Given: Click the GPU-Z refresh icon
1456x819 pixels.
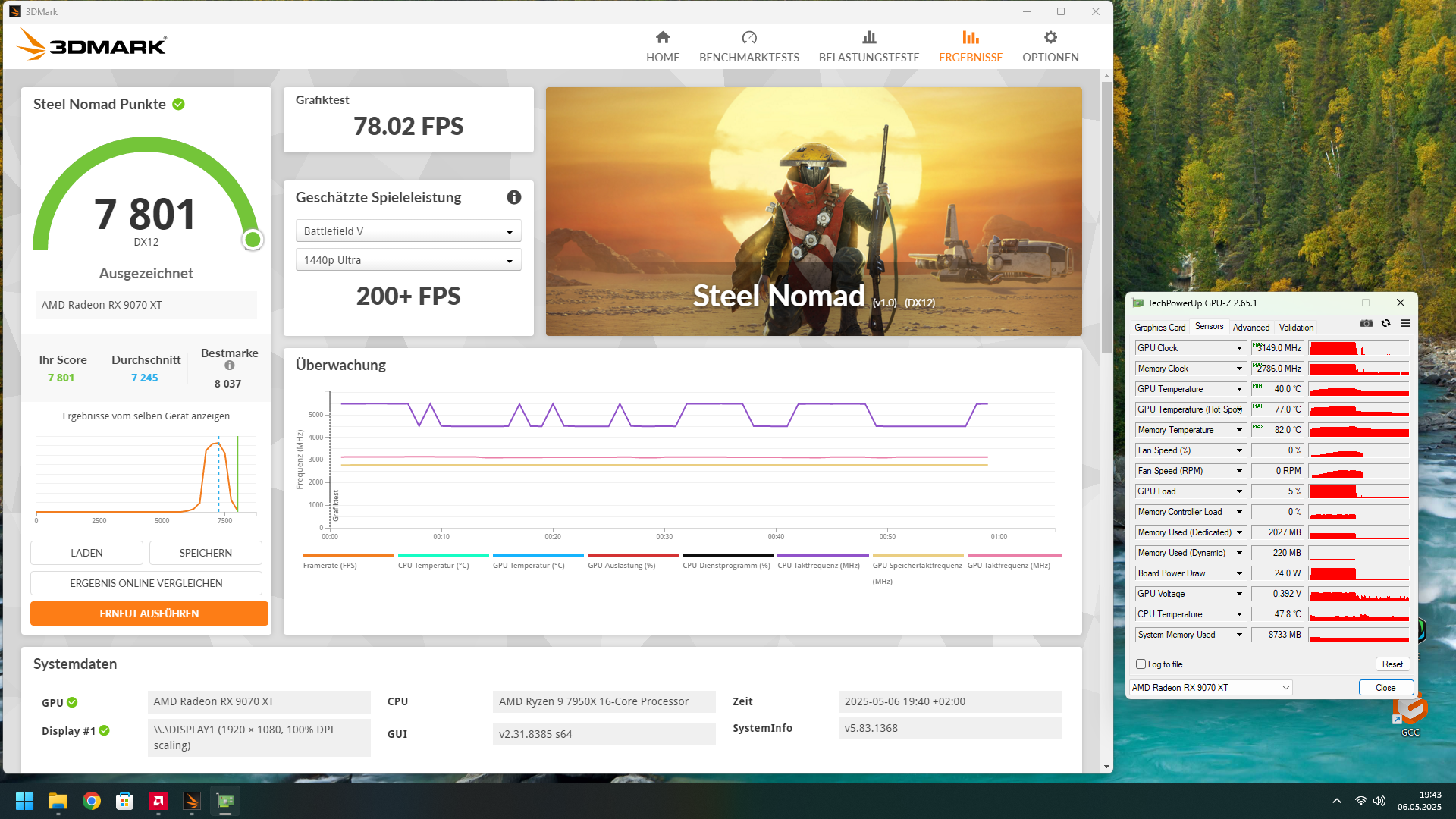Looking at the screenshot, I should coord(1385,324).
